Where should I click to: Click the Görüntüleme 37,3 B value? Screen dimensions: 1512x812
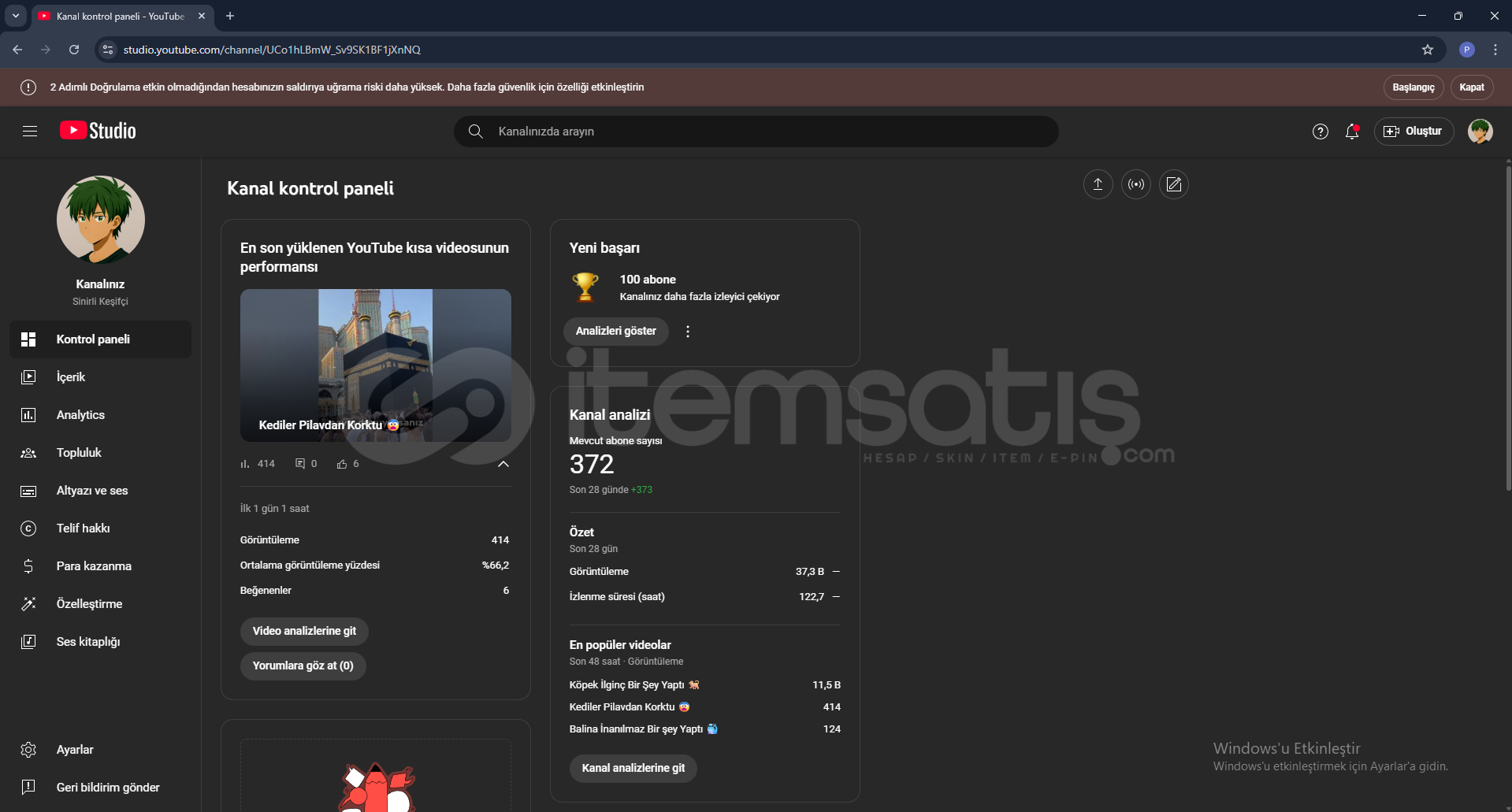click(x=810, y=572)
